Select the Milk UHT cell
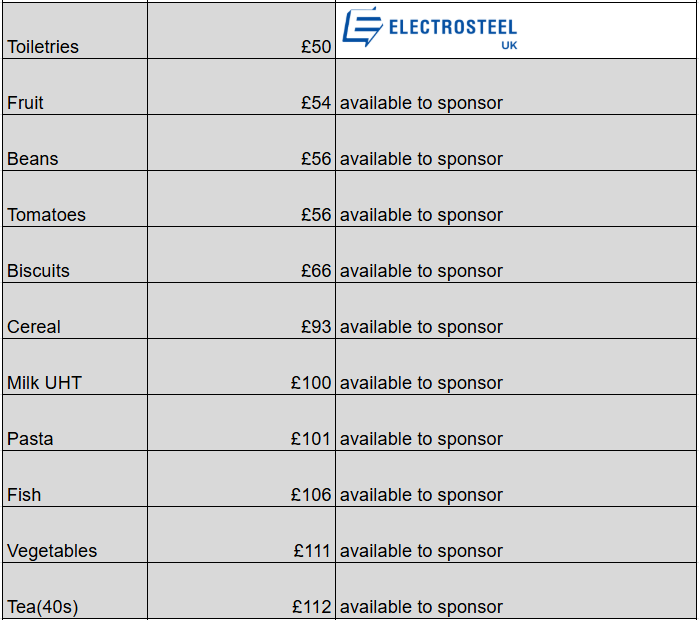Screen dimensions: 699x620 click(x=45, y=383)
